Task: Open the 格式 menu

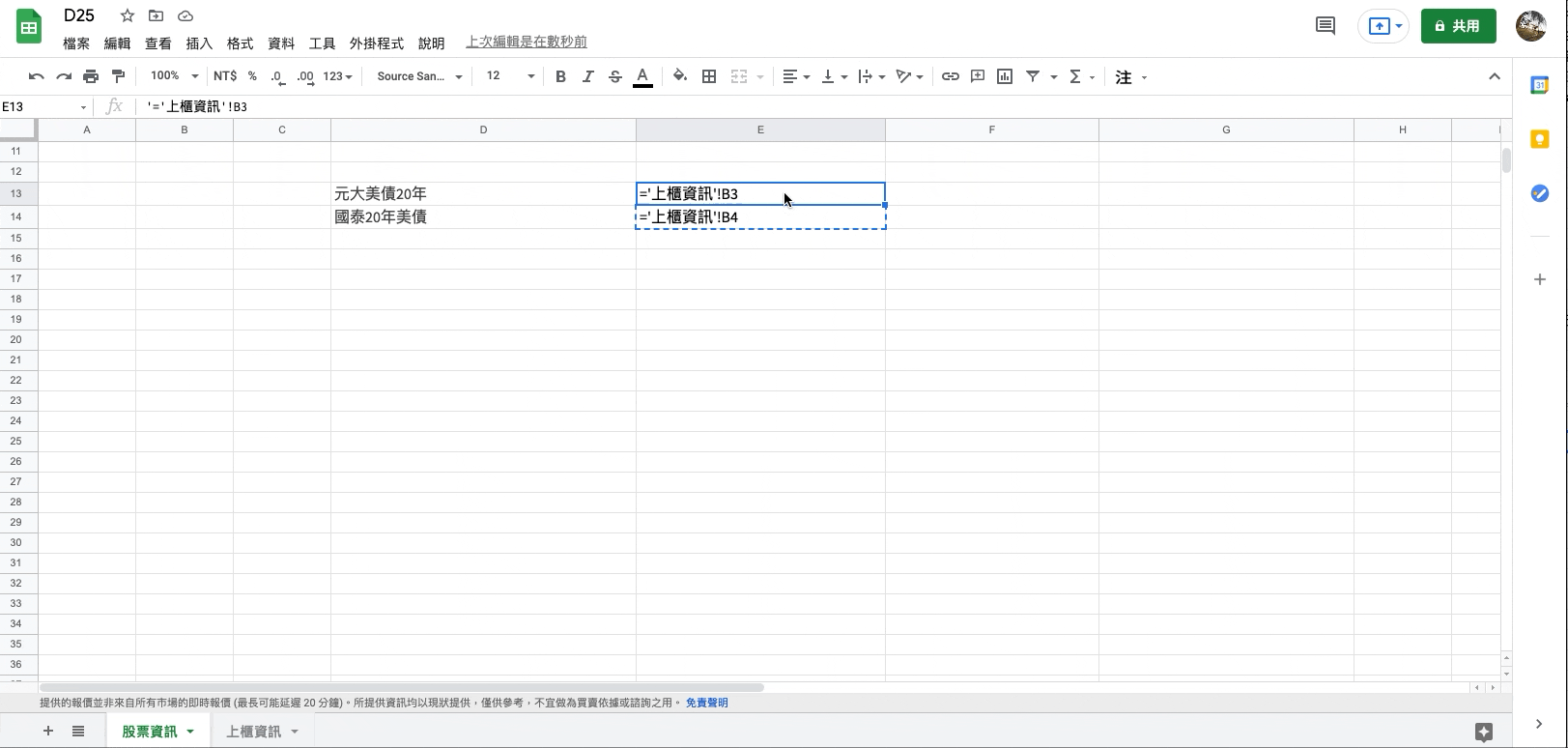Action: tap(240, 43)
